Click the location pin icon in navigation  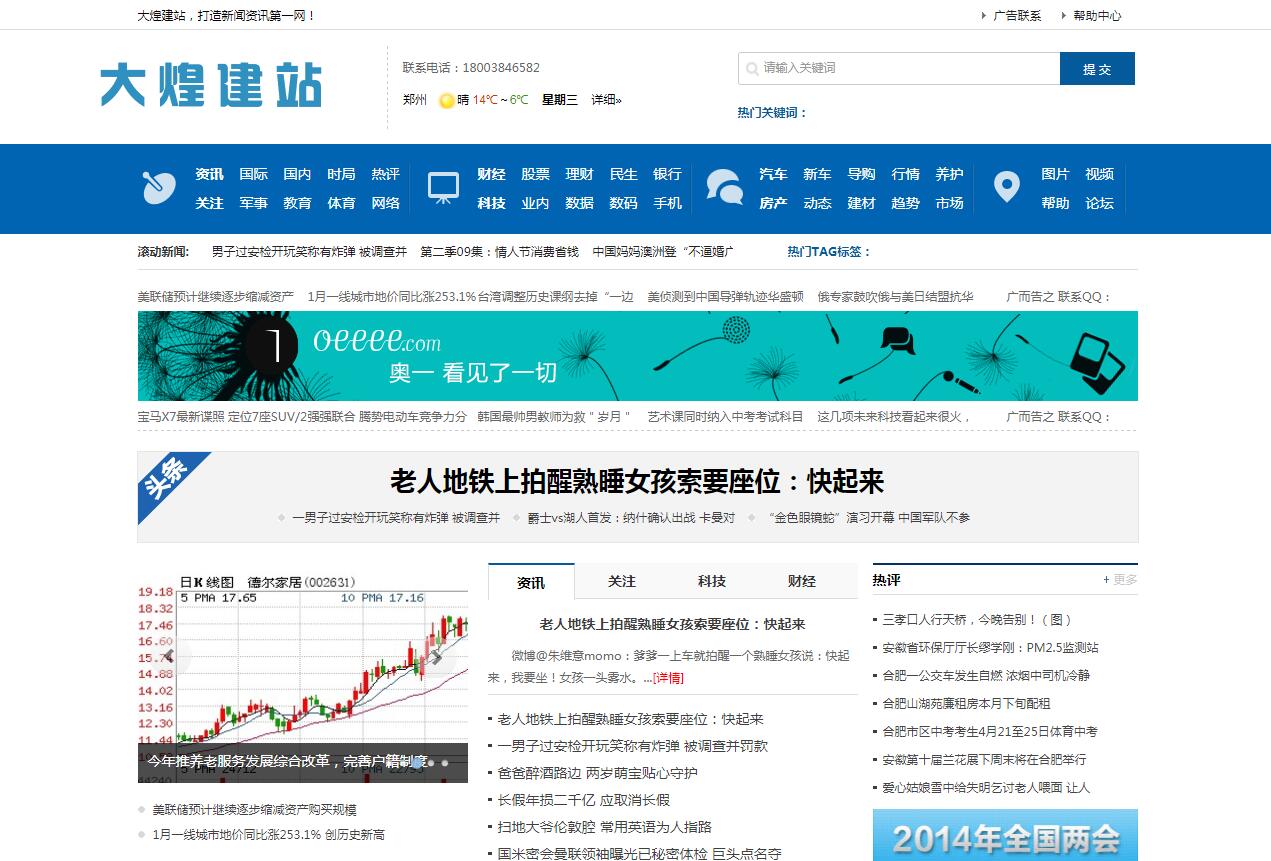(1006, 187)
